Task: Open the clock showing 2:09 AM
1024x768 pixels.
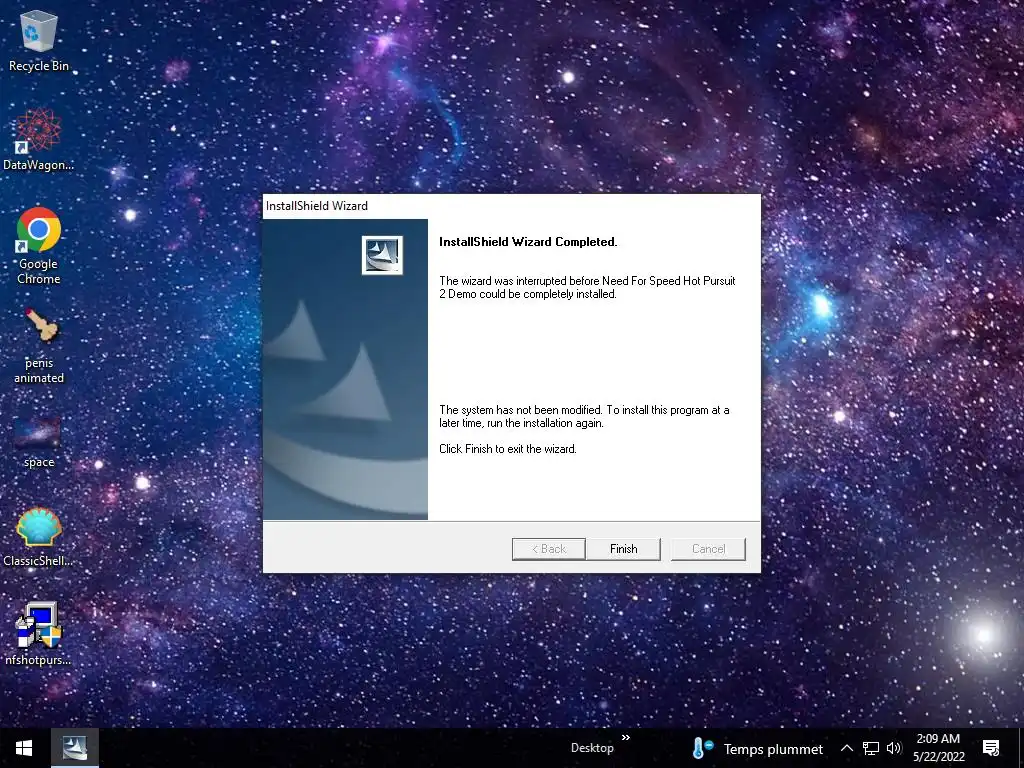Action: pyautogui.click(x=938, y=748)
